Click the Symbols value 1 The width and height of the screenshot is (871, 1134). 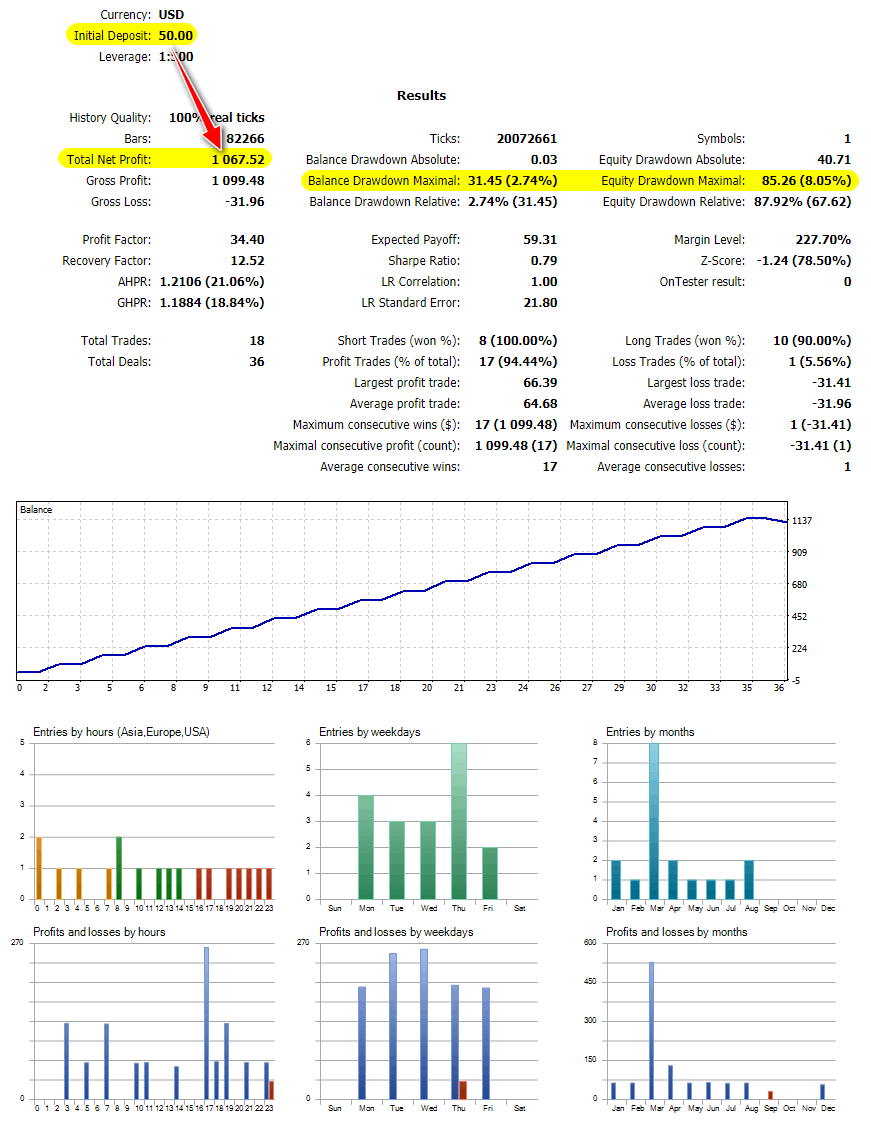[847, 138]
